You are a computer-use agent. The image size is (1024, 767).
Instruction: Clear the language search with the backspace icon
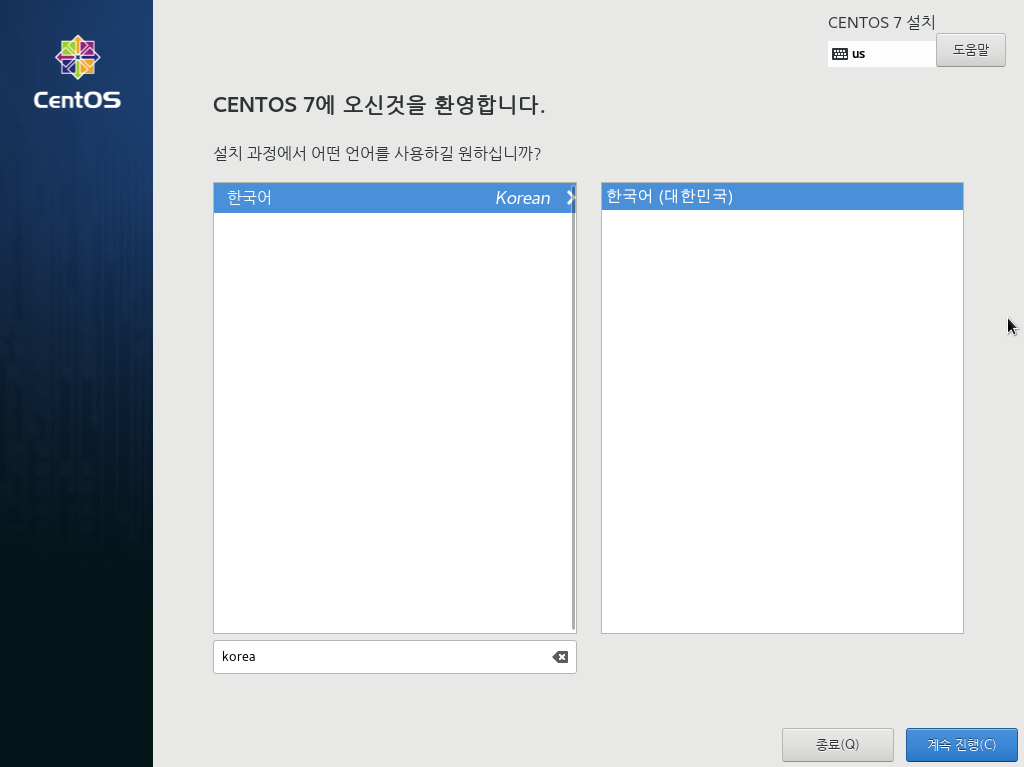click(x=560, y=657)
